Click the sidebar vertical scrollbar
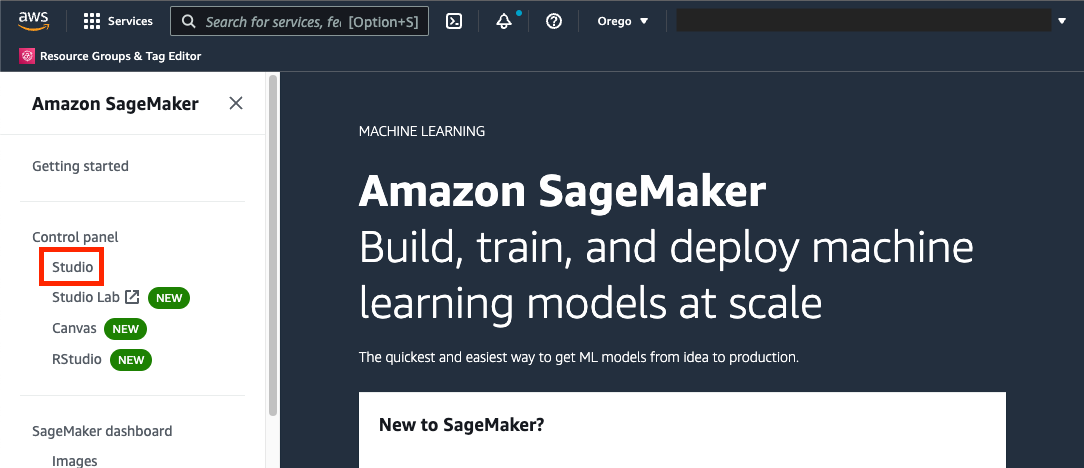The height and width of the screenshot is (468, 1084). 273,250
